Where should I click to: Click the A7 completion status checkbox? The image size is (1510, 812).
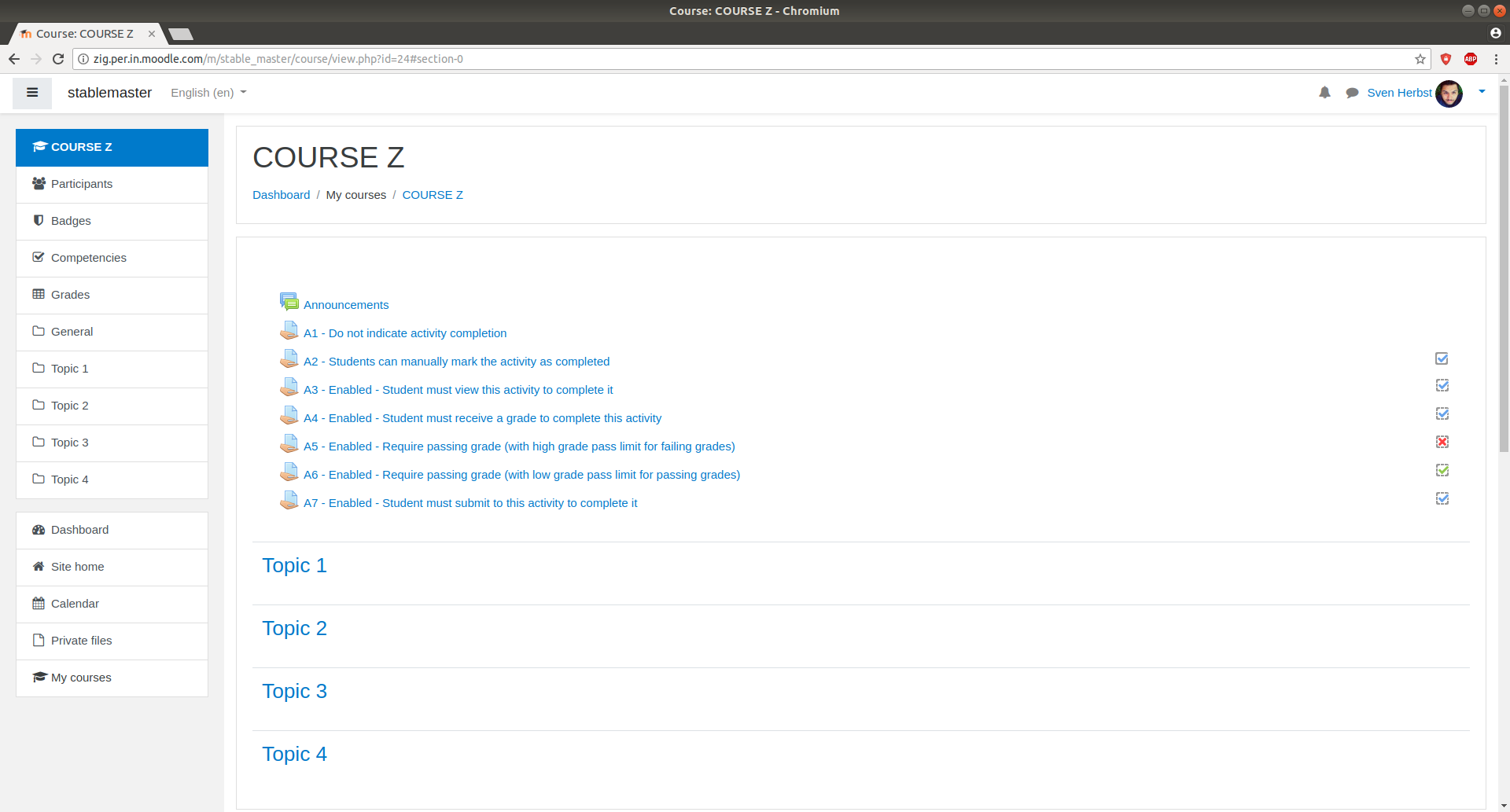1442,498
